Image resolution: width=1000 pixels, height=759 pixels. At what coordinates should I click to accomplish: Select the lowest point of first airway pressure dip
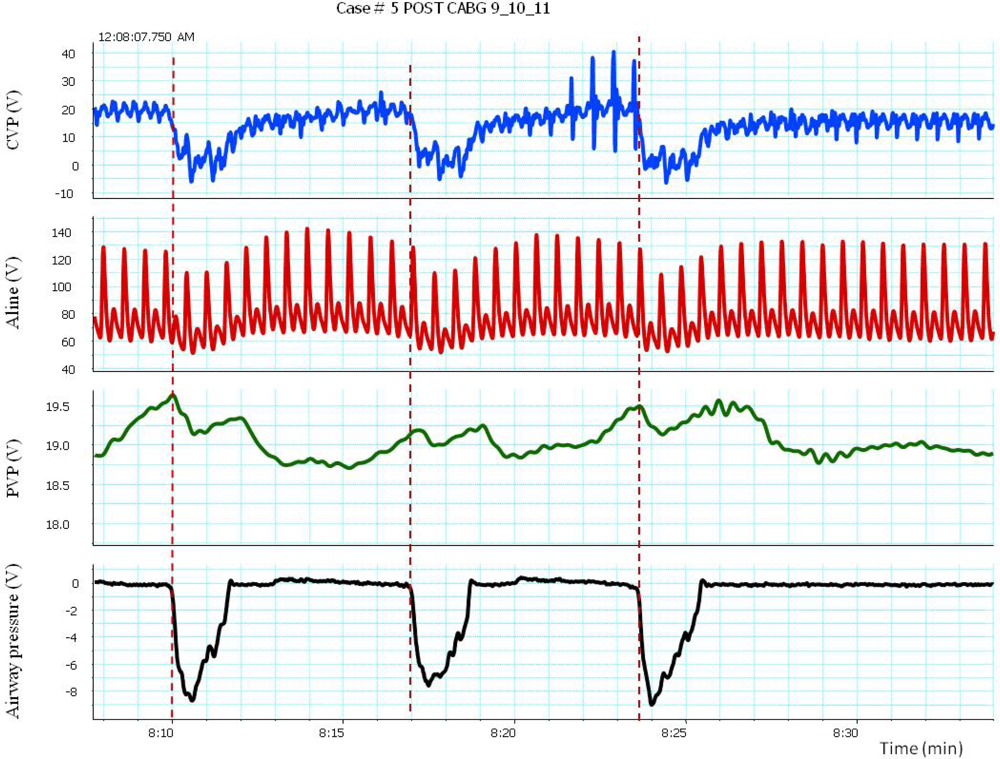(192, 698)
